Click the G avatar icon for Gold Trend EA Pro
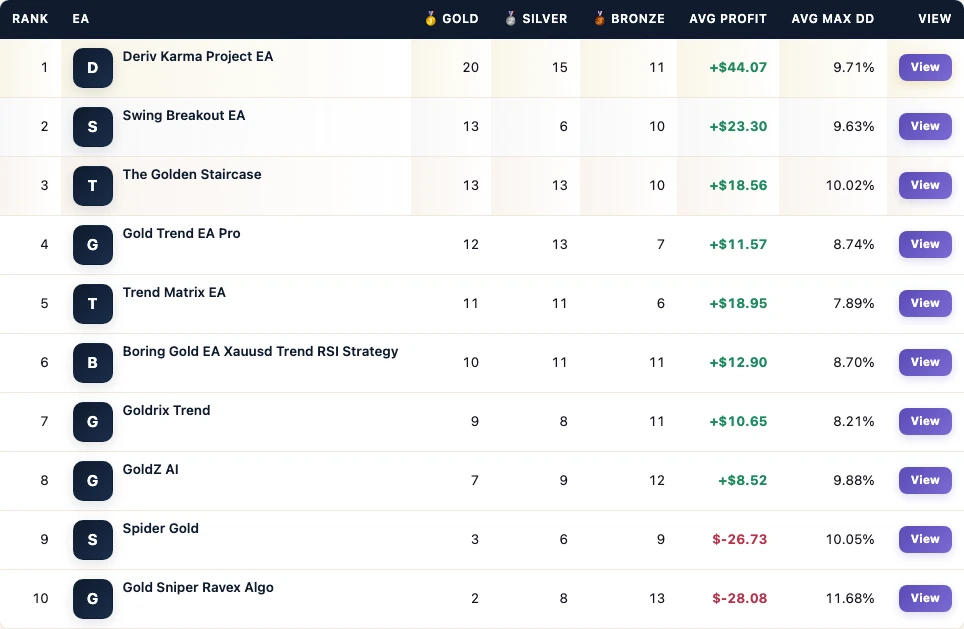Viewport: 964px width, 629px height. click(x=93, y=245)
